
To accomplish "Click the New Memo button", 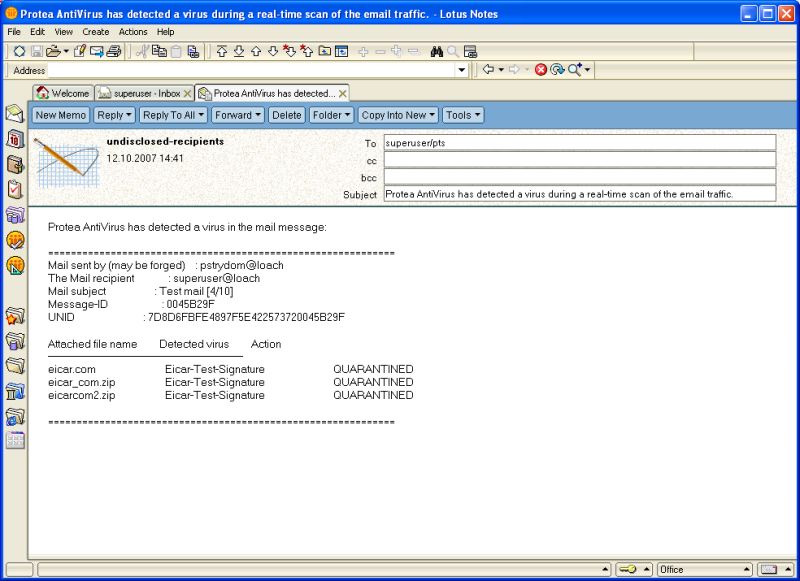I will pos(61,115).
